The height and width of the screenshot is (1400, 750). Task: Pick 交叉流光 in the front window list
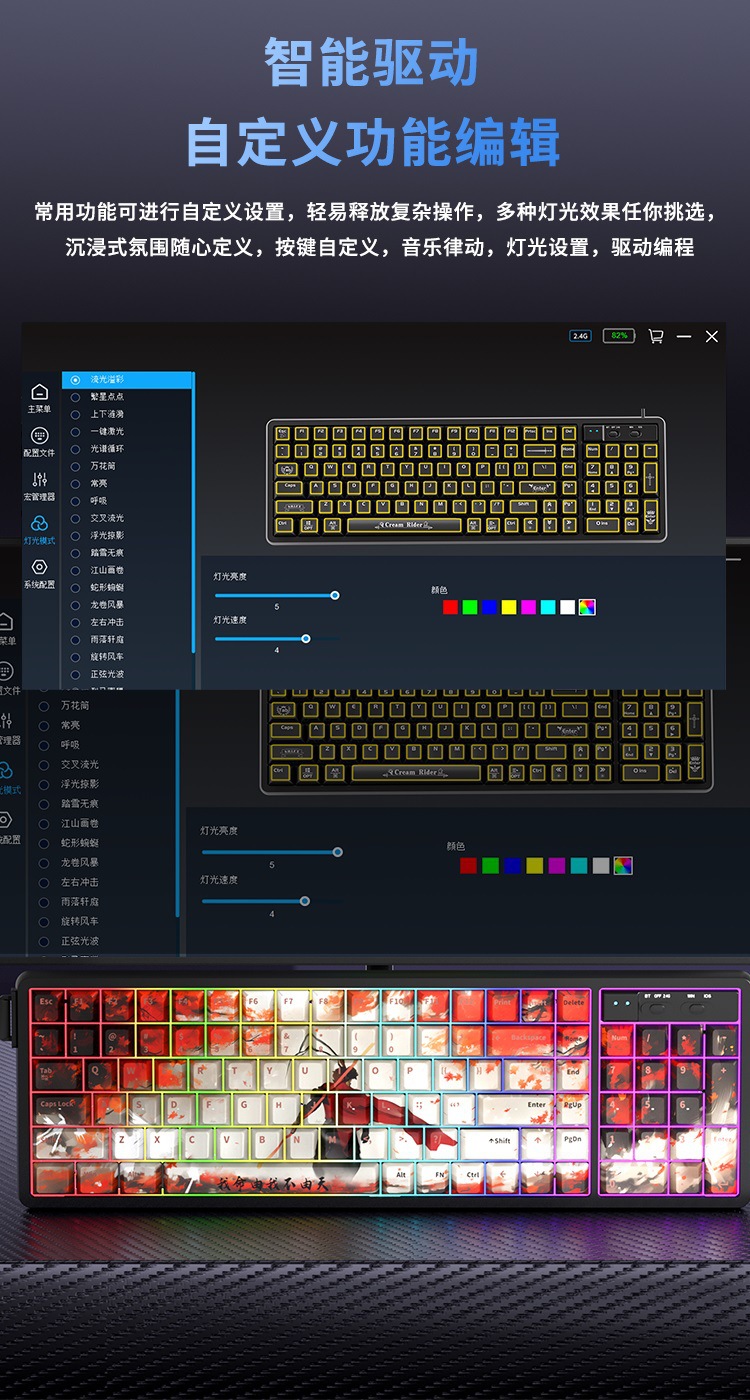pos(107,518)
